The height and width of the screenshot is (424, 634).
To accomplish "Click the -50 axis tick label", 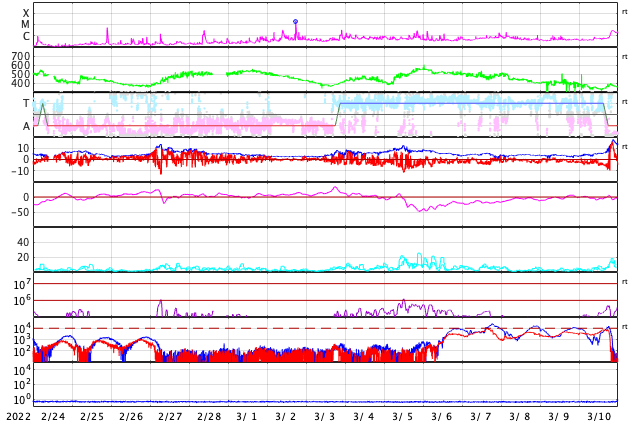I will (20, 212).
